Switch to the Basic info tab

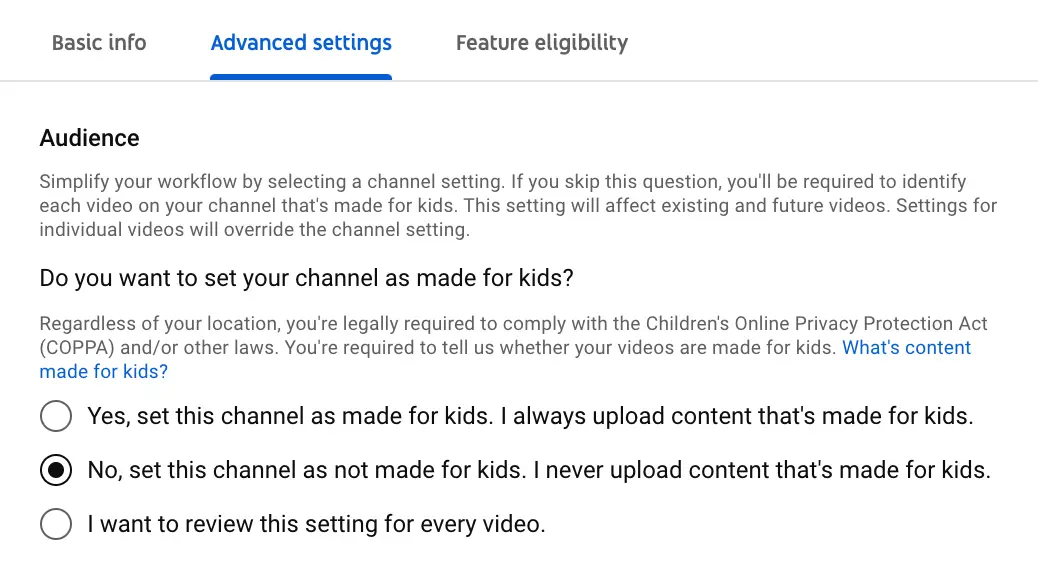click(99, 43)
